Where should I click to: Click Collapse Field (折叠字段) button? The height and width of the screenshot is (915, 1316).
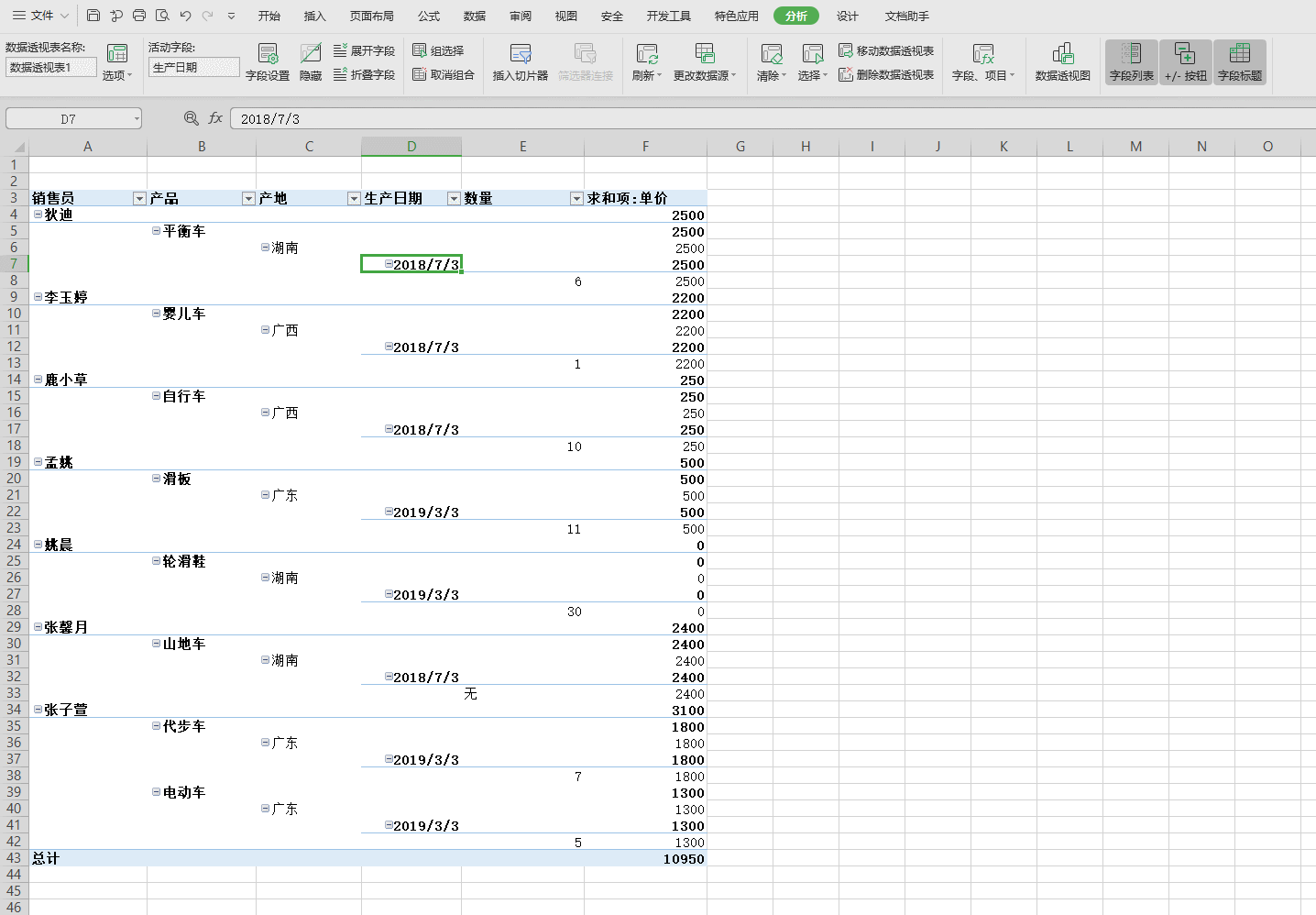[364, 74]
